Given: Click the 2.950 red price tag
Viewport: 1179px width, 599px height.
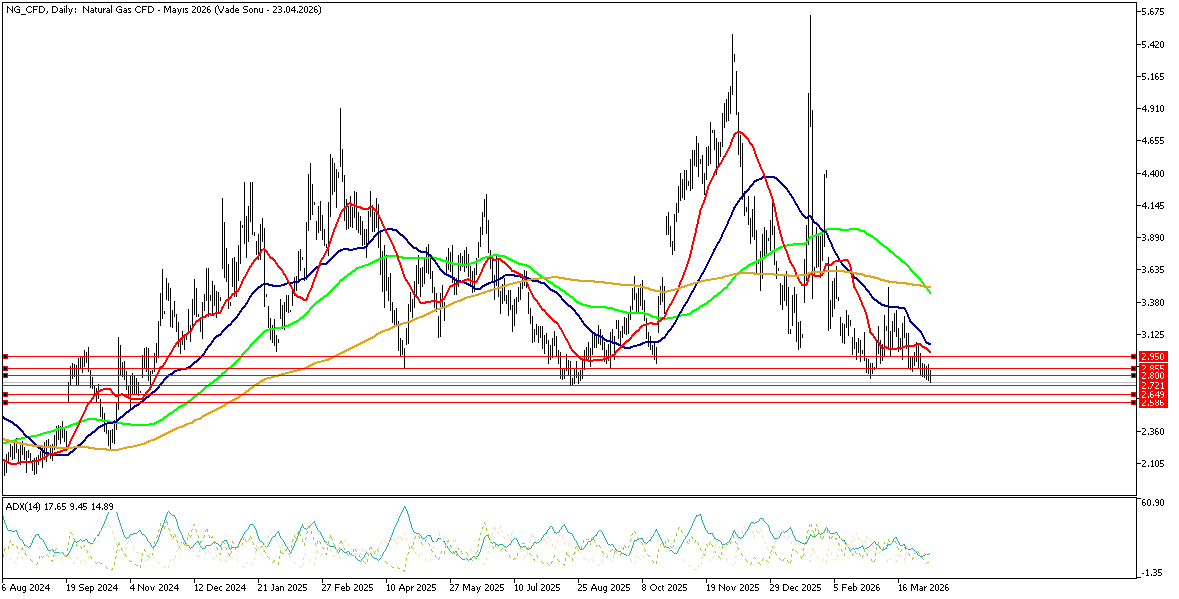Looking at the screenshot, I should [x=1153, y=356].
